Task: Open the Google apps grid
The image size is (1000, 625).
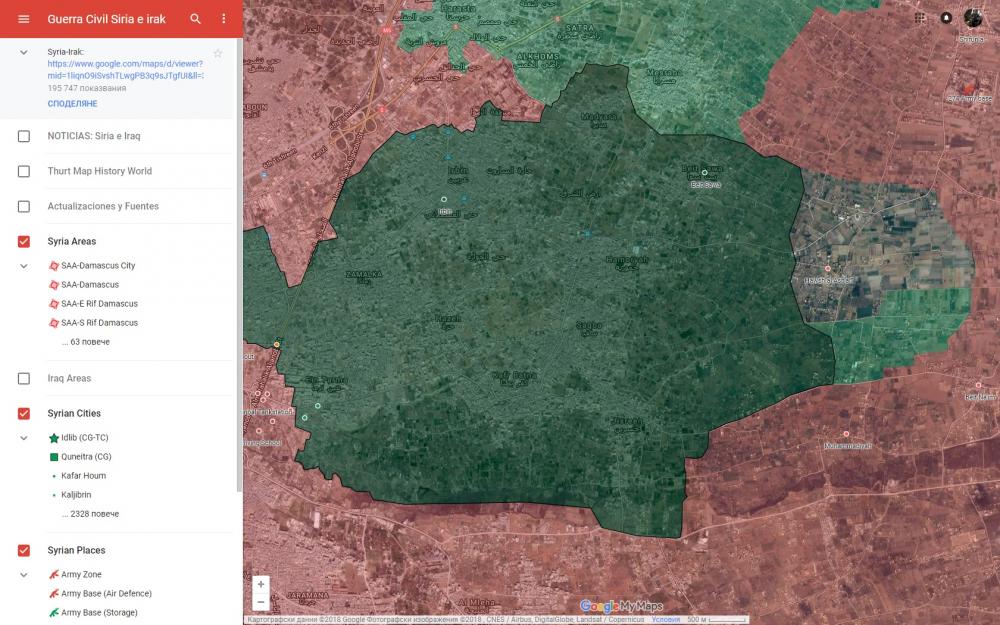Action: 920,18
